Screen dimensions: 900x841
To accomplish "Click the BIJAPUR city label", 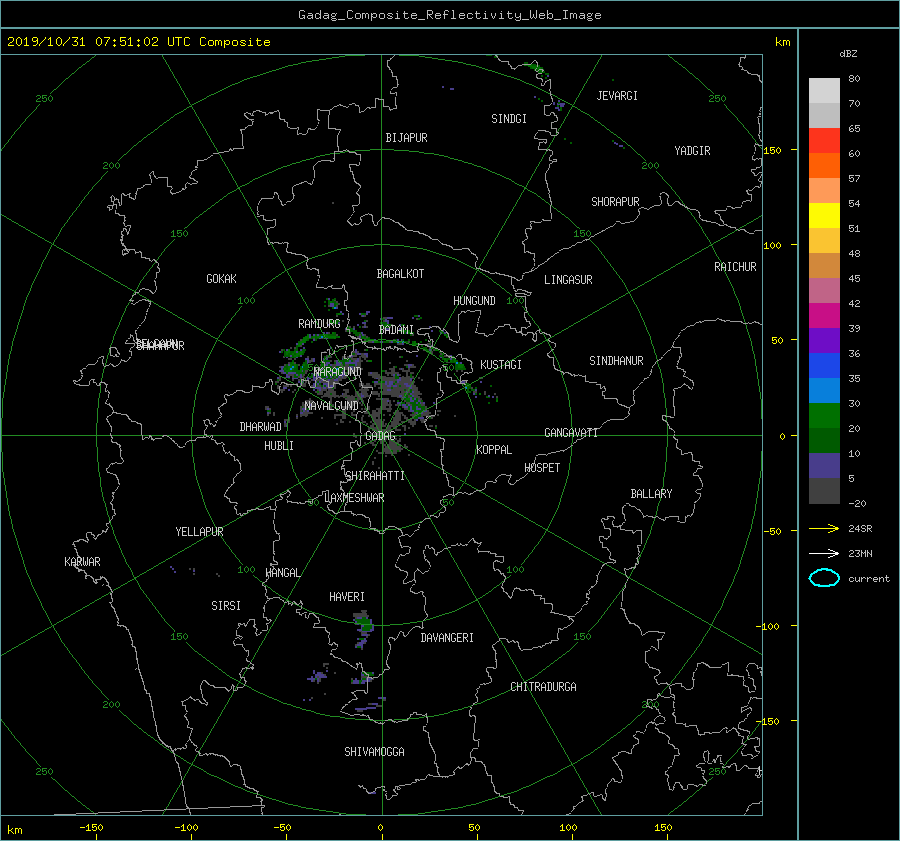I will point(406,138).
